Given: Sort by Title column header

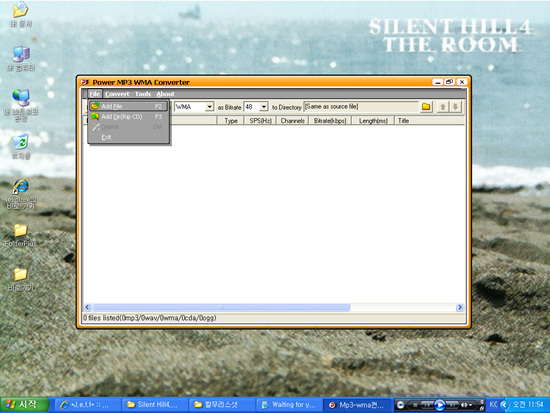Looking at the screenshot, I should tap(430, 121).
